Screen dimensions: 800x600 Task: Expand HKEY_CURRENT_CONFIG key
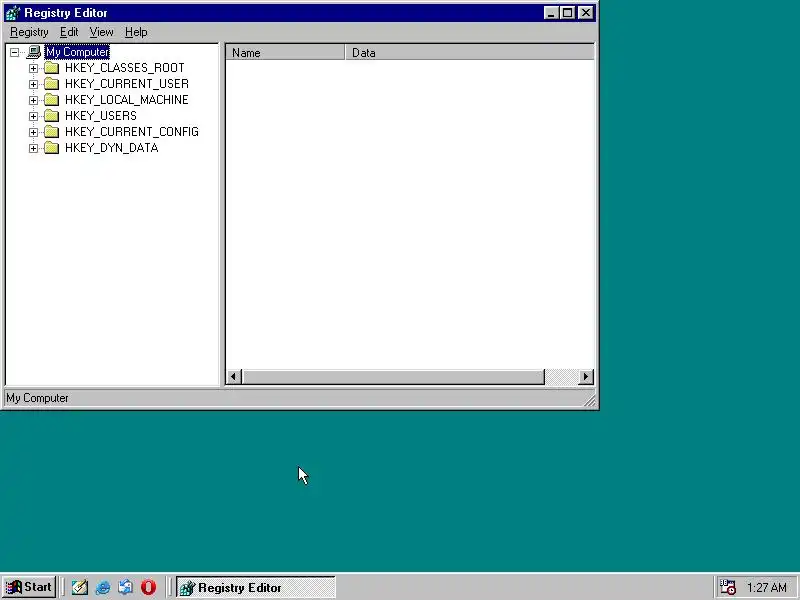(33, 132)
